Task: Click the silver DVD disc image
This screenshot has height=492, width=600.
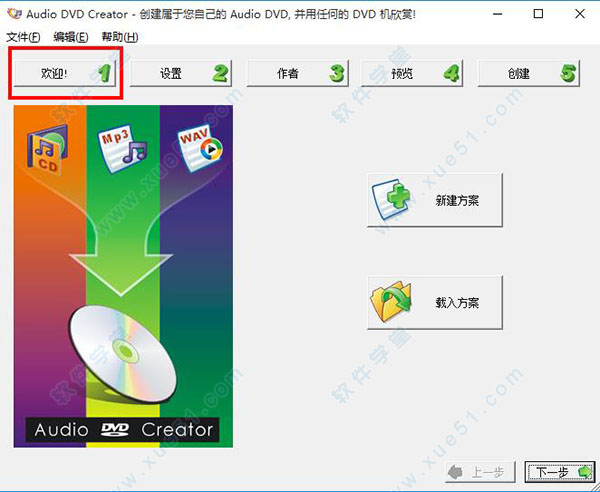Action: pos(122,351)
